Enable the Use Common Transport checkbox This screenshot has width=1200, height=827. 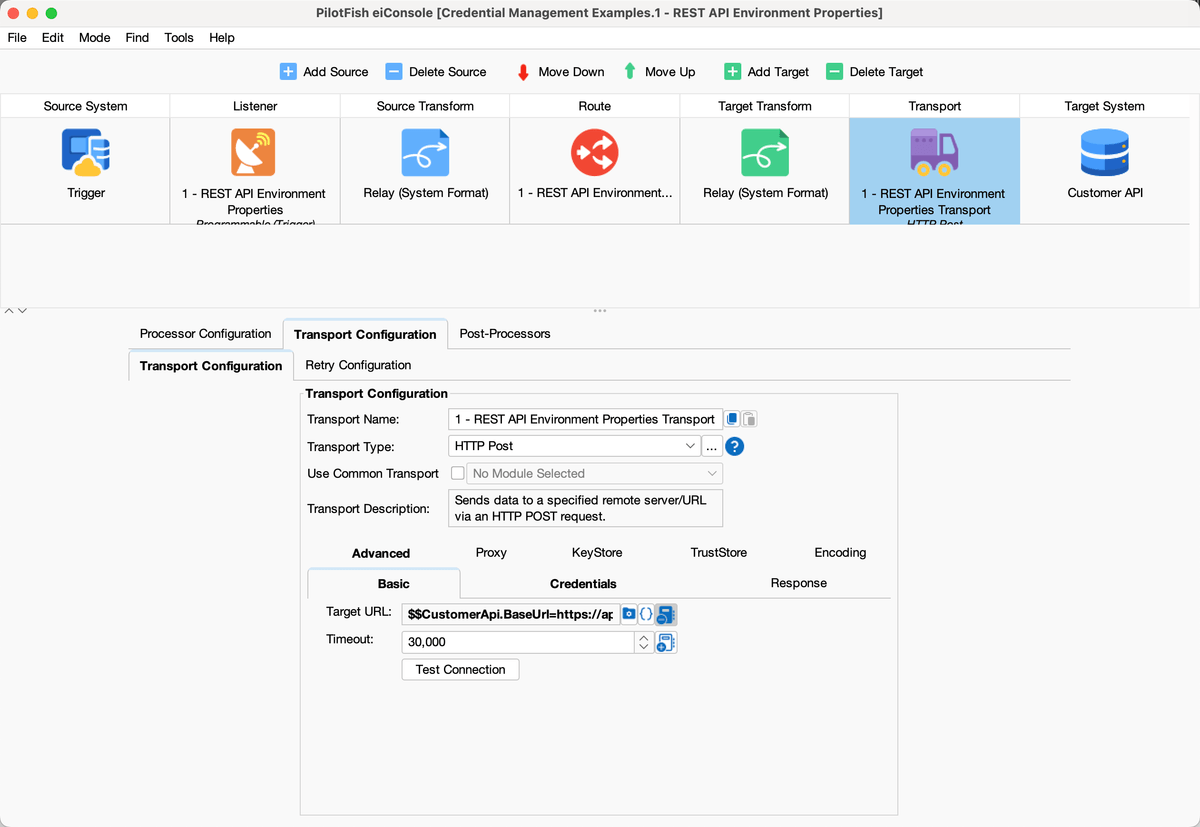458,473
